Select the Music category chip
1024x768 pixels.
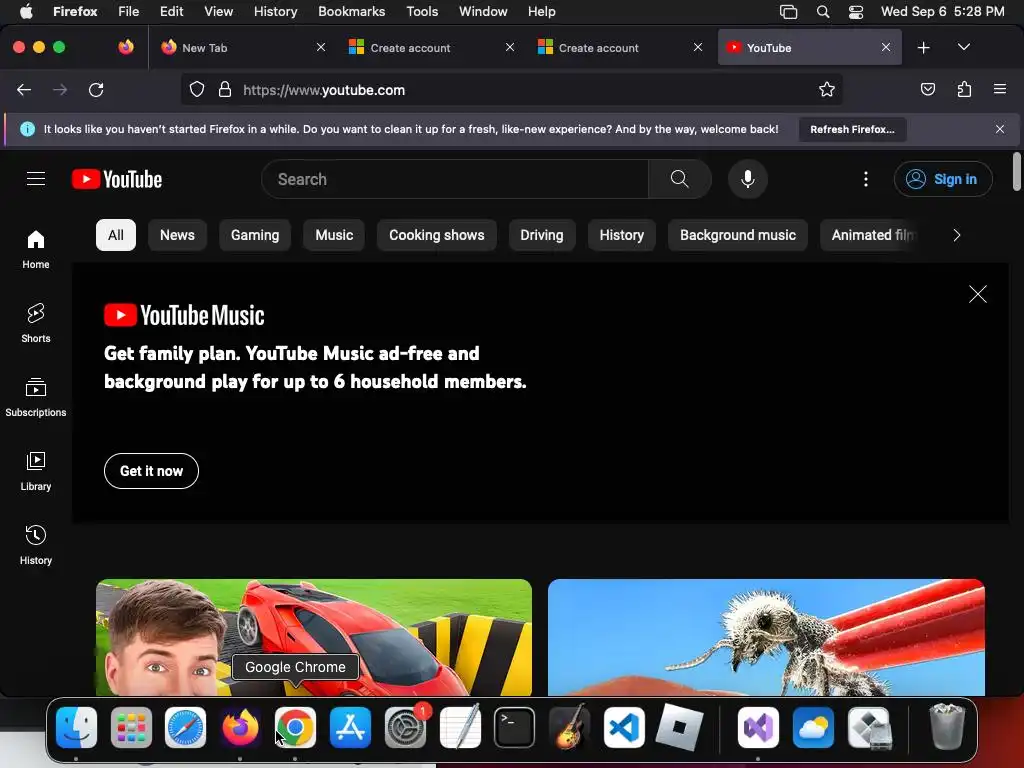[x=334, y=235]
